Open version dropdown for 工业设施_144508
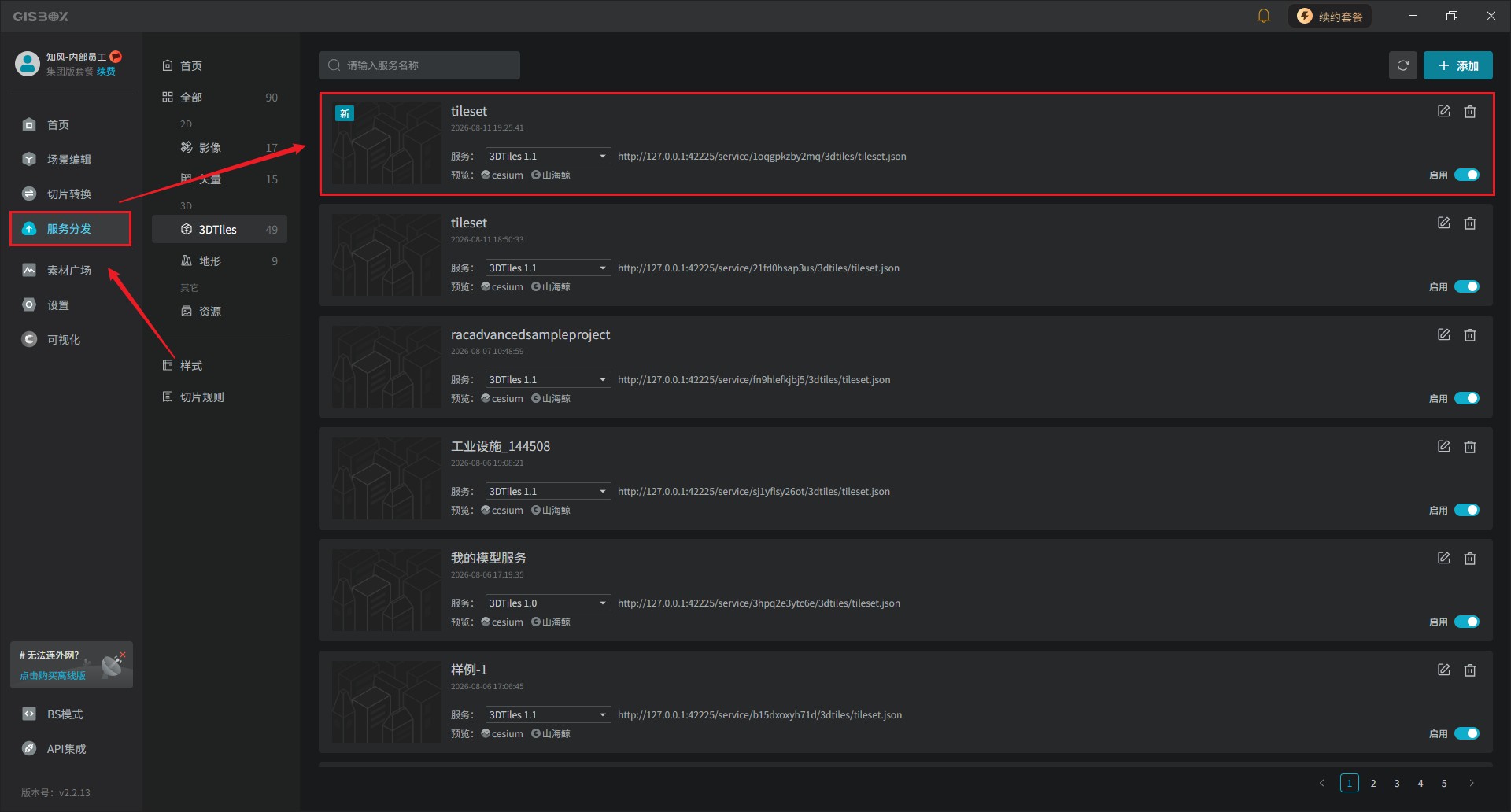Image resolution: width=1511 pixels, height=812 pixels. pos(548,491)
